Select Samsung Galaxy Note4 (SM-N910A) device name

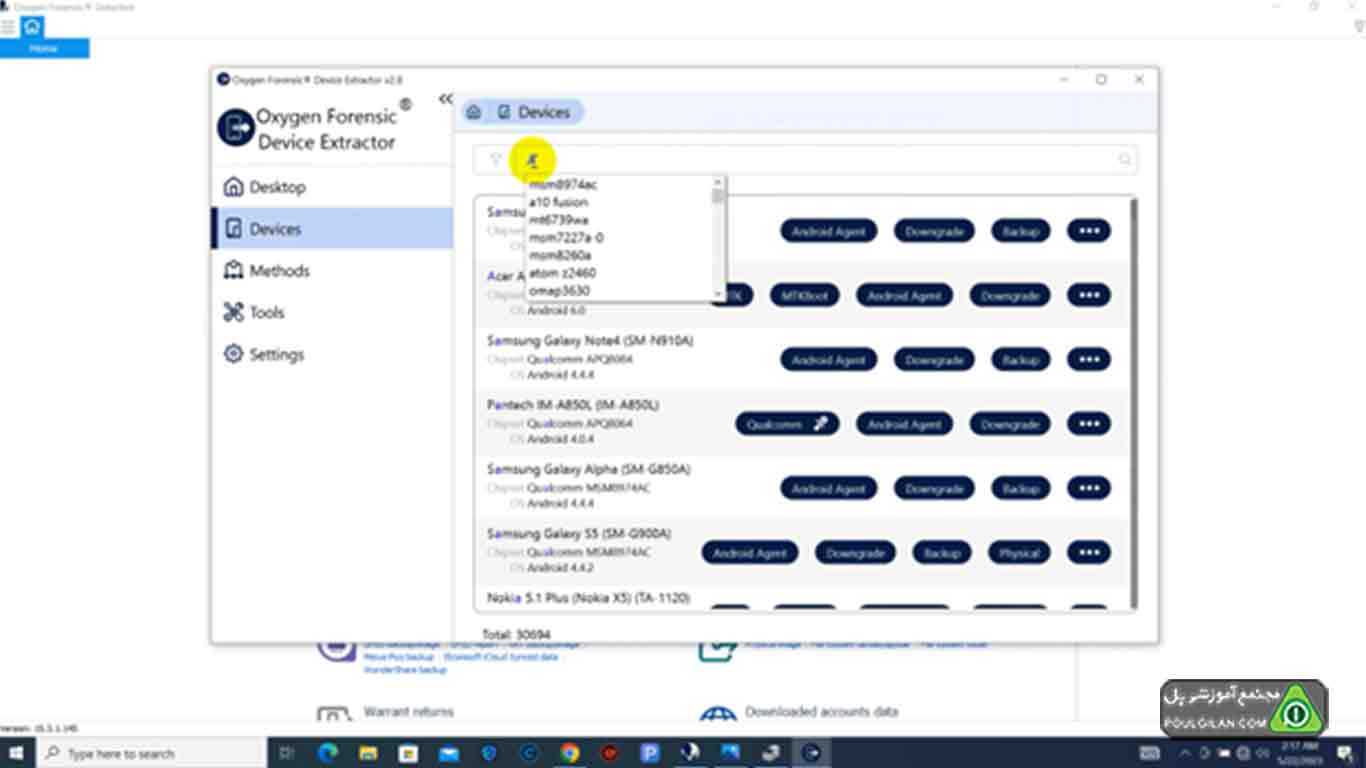590,341
